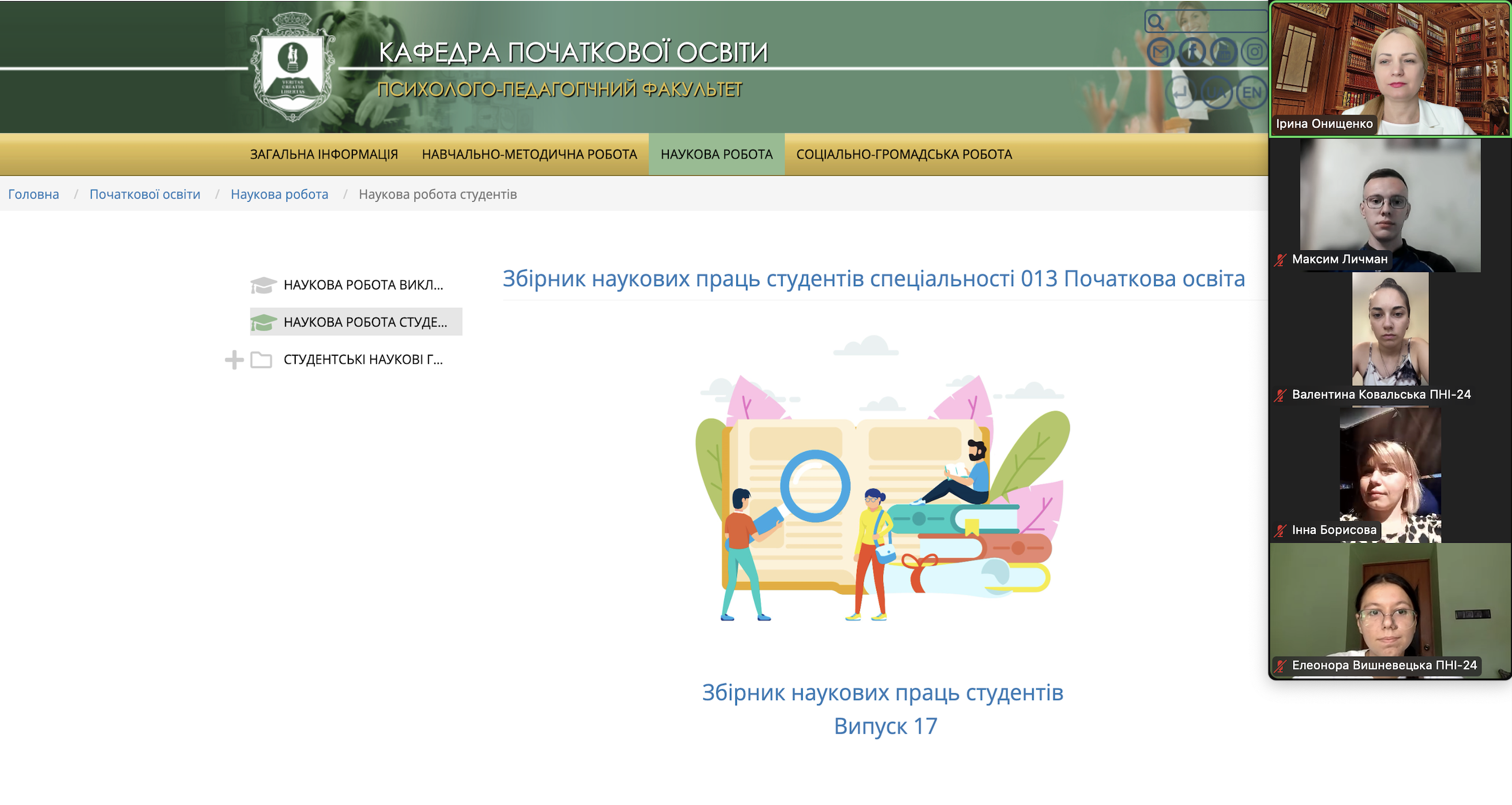Click the search magnifier icon
Image resolution: width=1512 pixels, height=805 pixels.
pos(1155,22)
